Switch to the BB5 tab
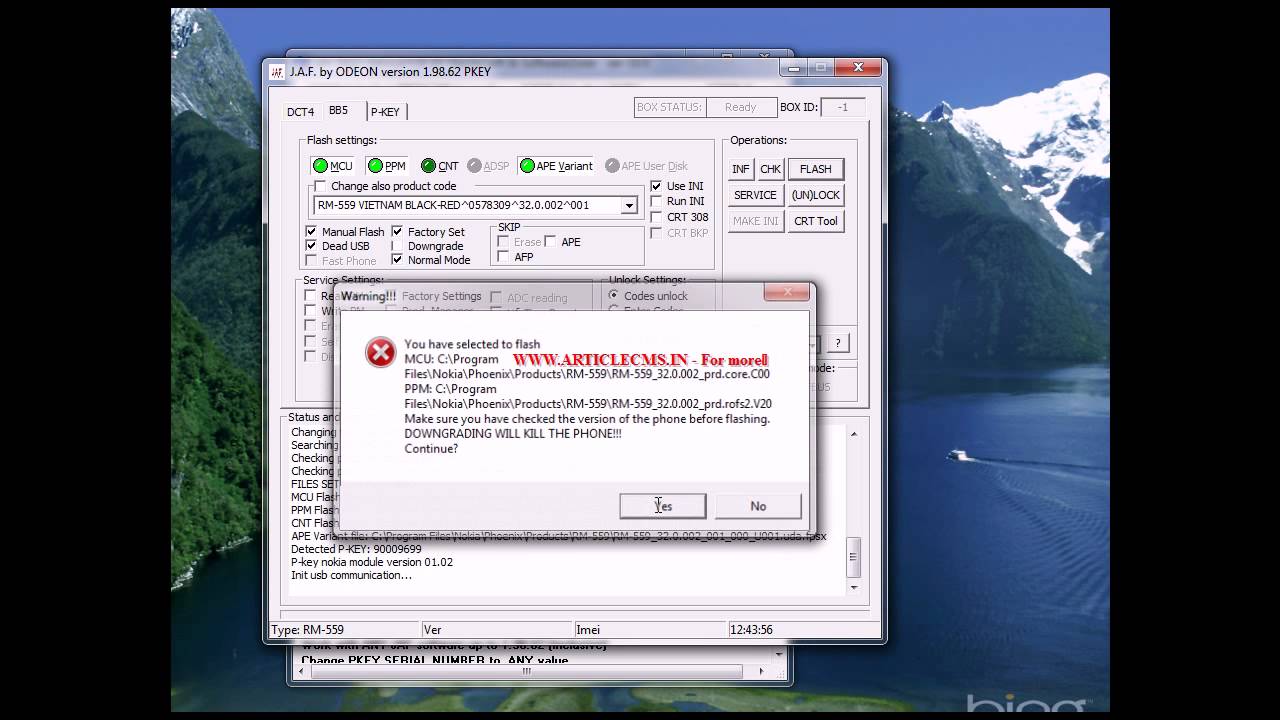The width and height of the screenshot is (1280, 720). (x=339, y=110)
